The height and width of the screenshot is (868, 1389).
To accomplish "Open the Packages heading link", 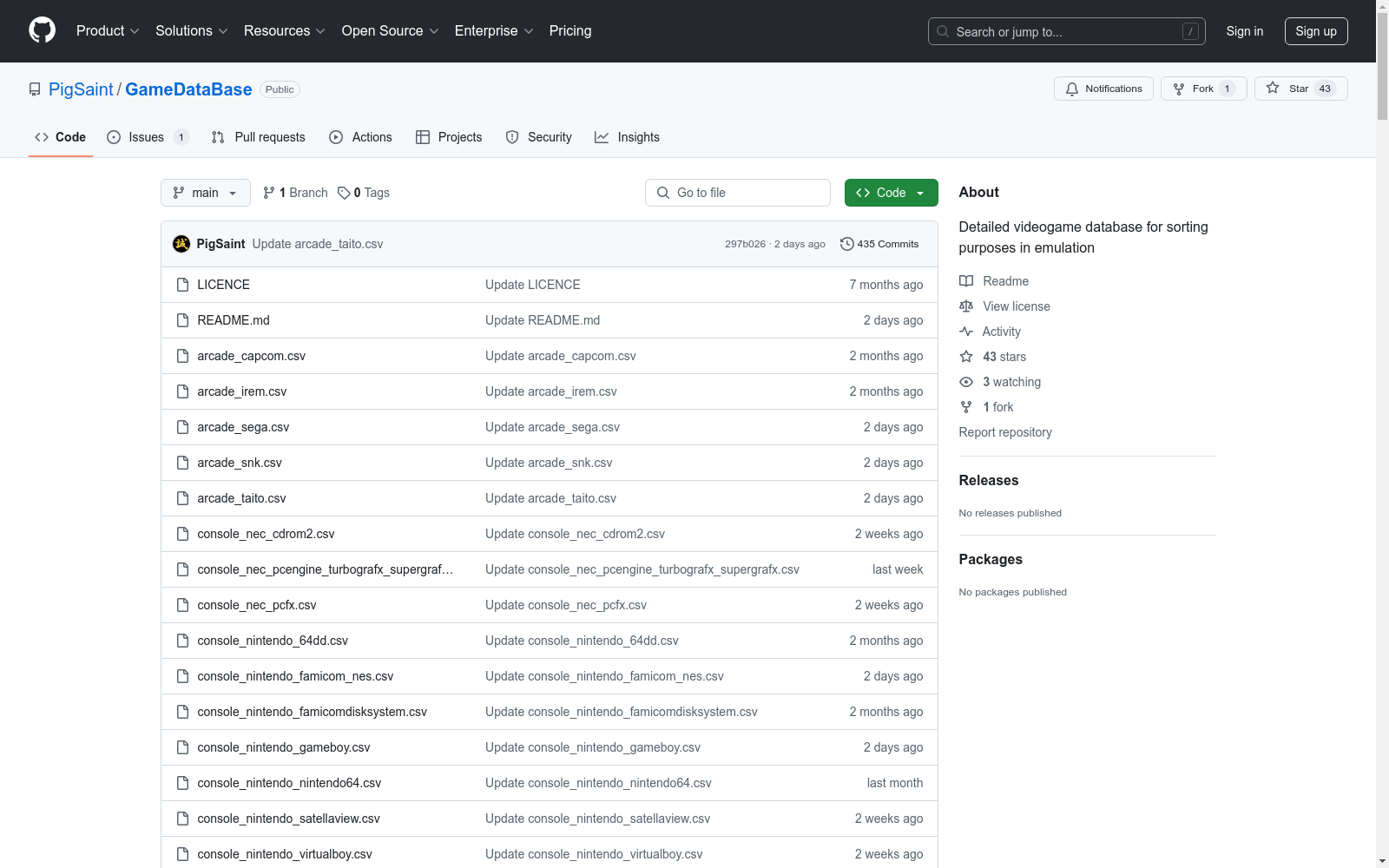I will click(x=991, y=560).
